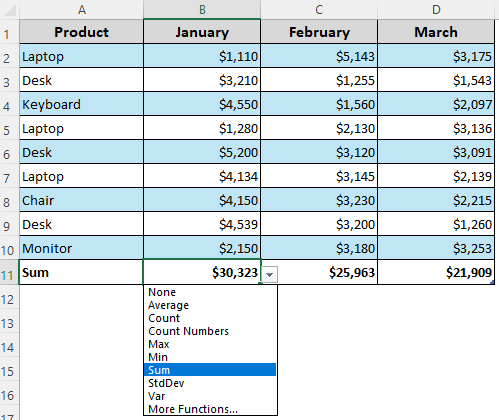The image size is (499, 420).
Task: Select the $5,200 cell
Action: (x=202, y=152)
